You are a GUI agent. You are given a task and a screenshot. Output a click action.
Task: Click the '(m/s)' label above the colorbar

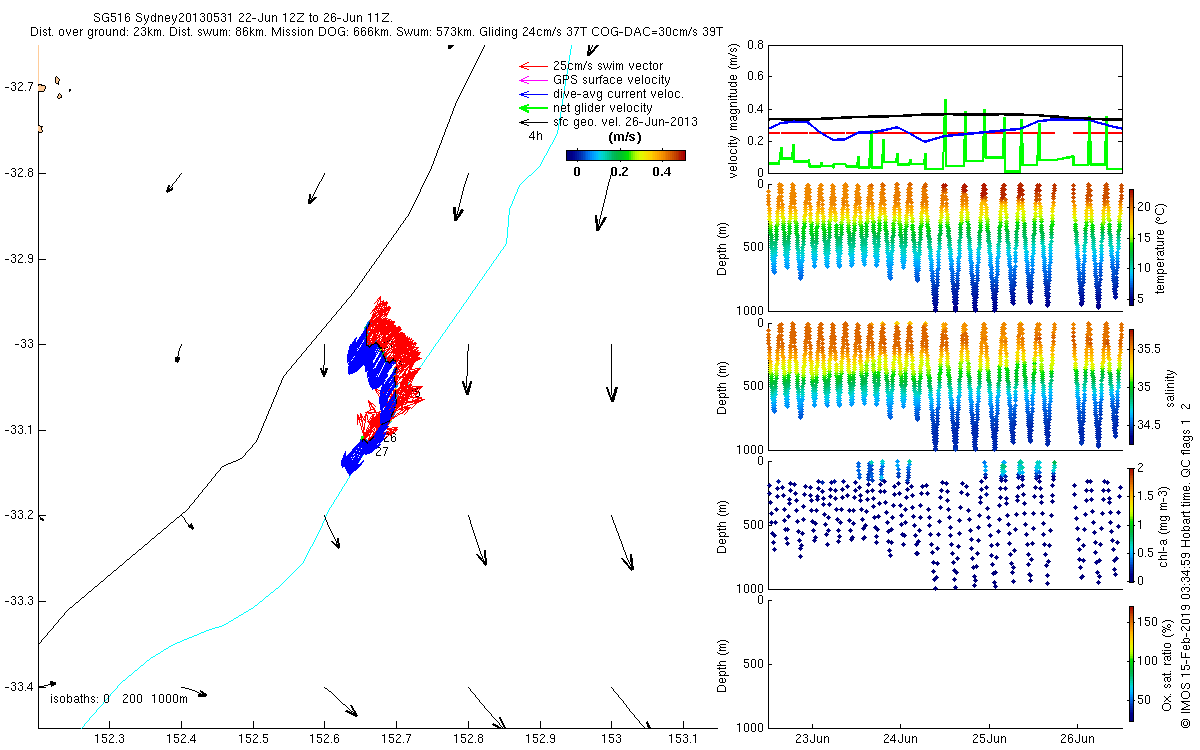pos(625,138)
